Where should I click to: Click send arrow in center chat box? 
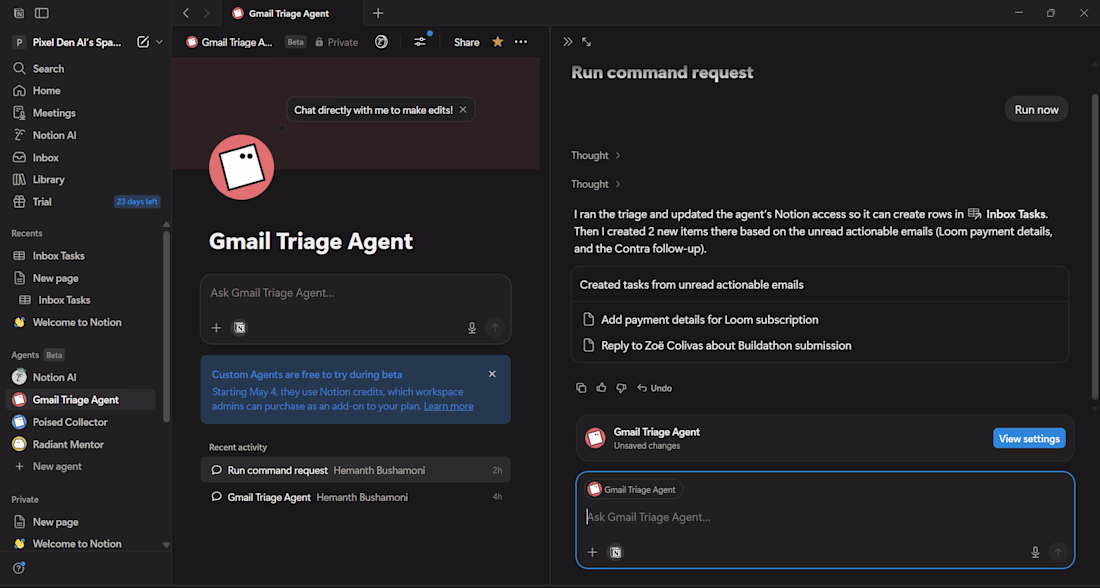495,328
